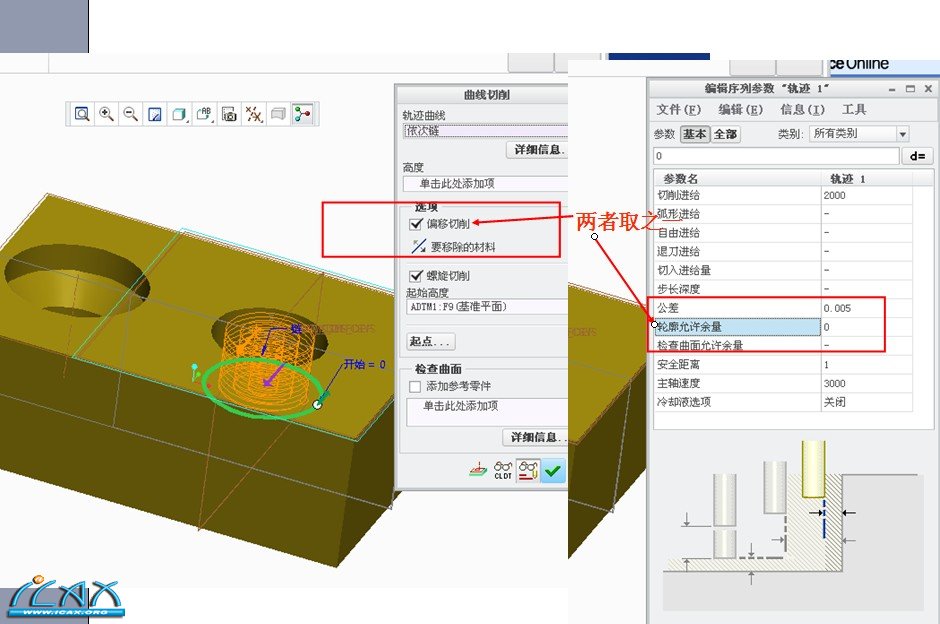Click the Repaint screen icon
Image resolution: width=940 pixels, height=624 pixels.
click(155, 114)
